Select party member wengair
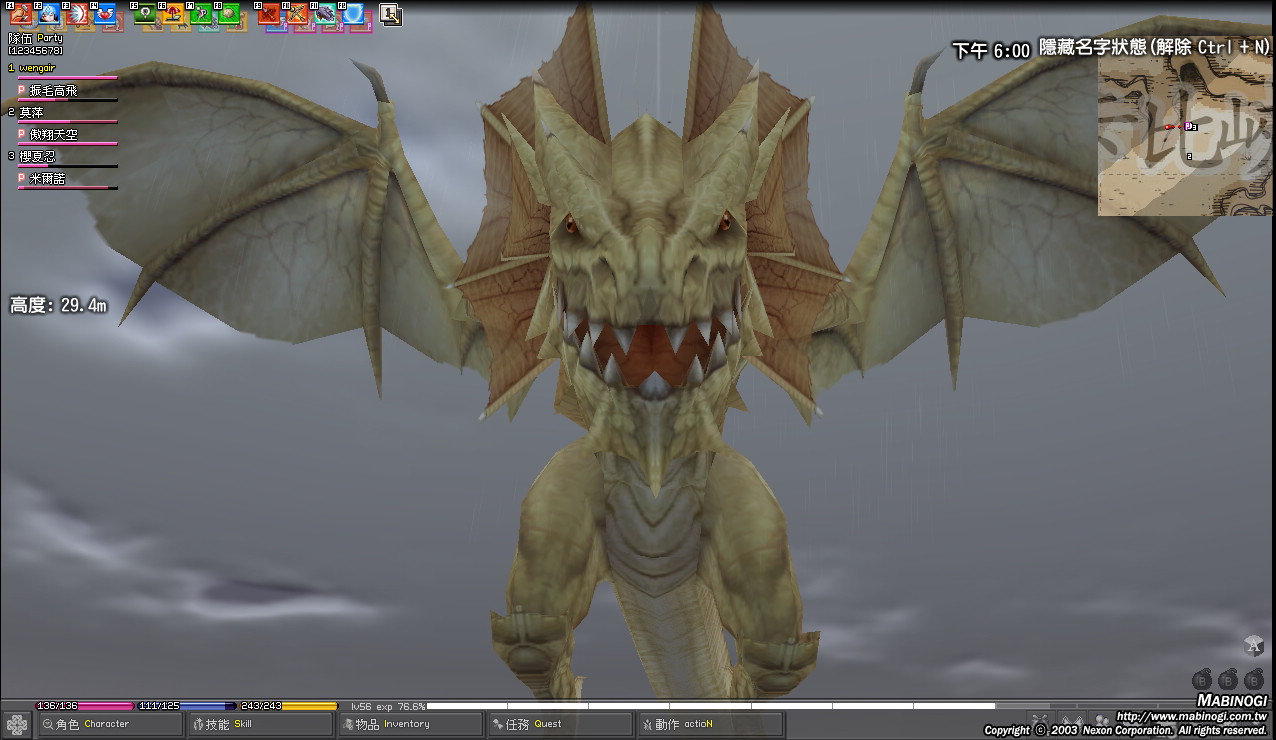The height and width of the screenshot is (740, 1276). (x=38, y=68)
